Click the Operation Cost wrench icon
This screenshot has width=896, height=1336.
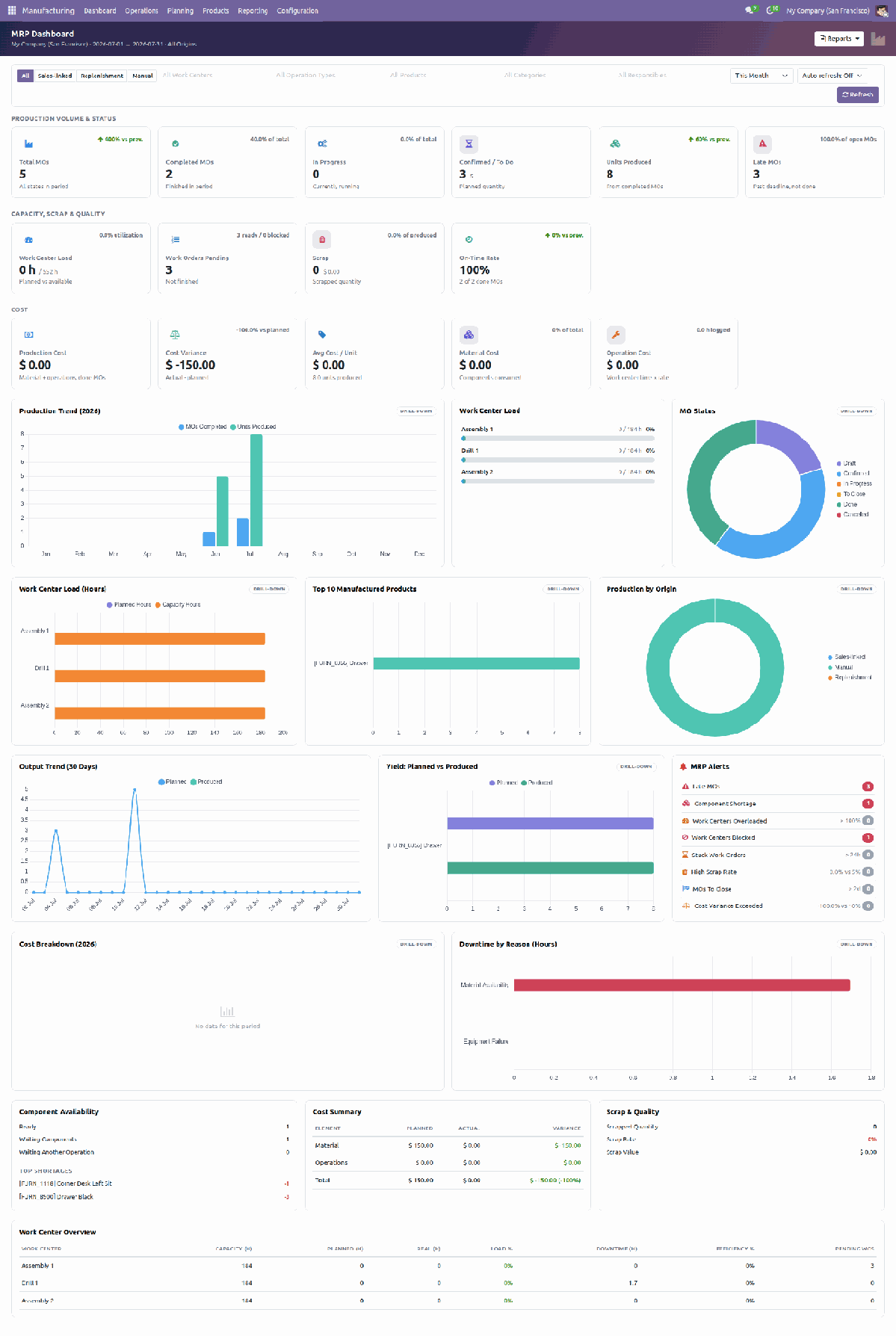coord(616,335)
